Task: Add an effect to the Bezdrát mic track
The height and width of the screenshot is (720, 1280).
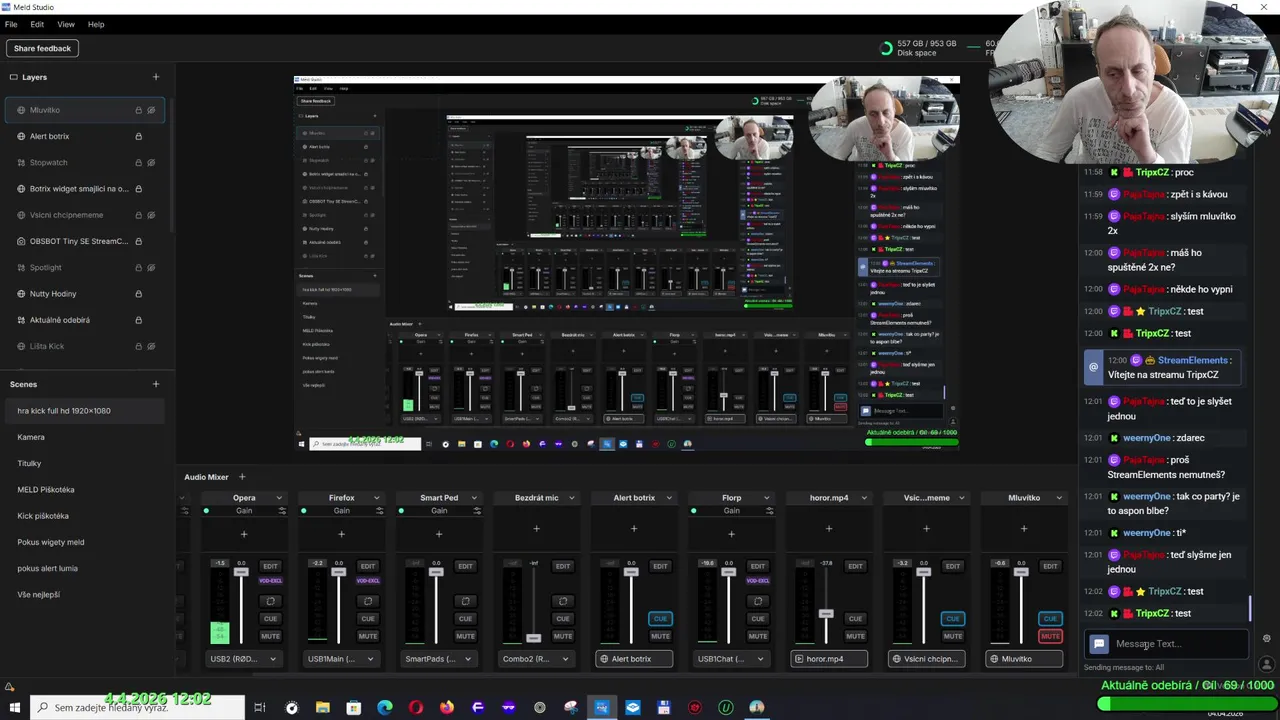Action: 536,528
